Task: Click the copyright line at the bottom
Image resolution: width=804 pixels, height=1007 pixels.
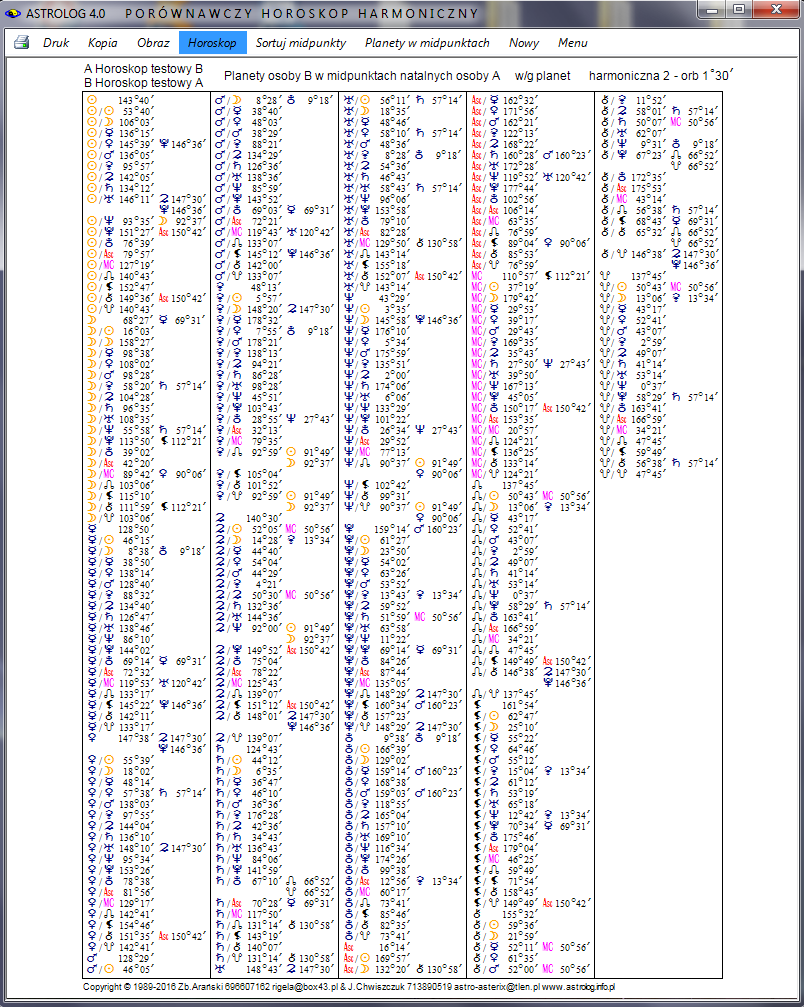Action: click(x=349, y=987)
